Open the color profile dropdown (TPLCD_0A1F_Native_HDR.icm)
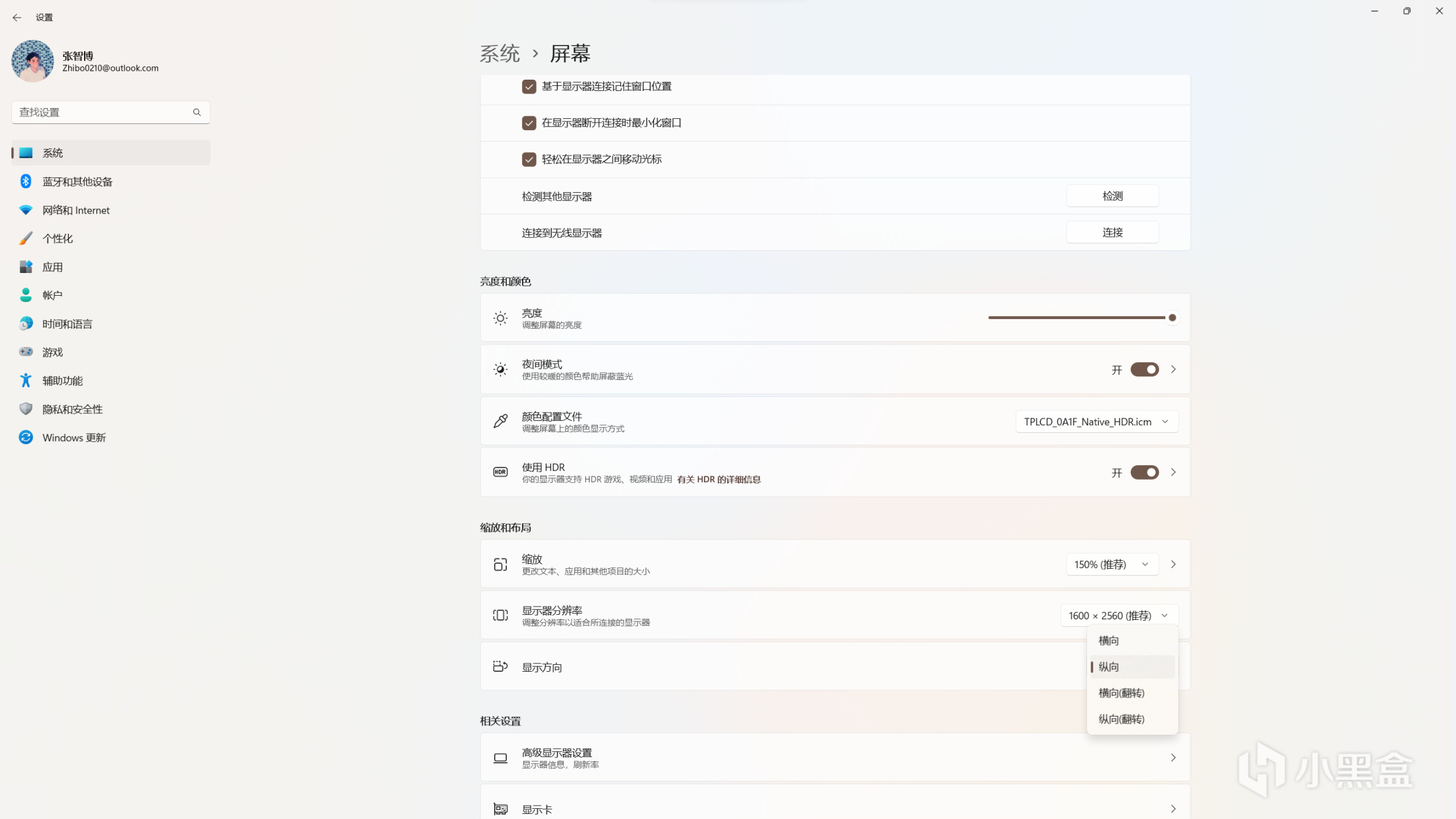Image resolution: width=1456 pixels, height=819 pixels. (1096, 422)
